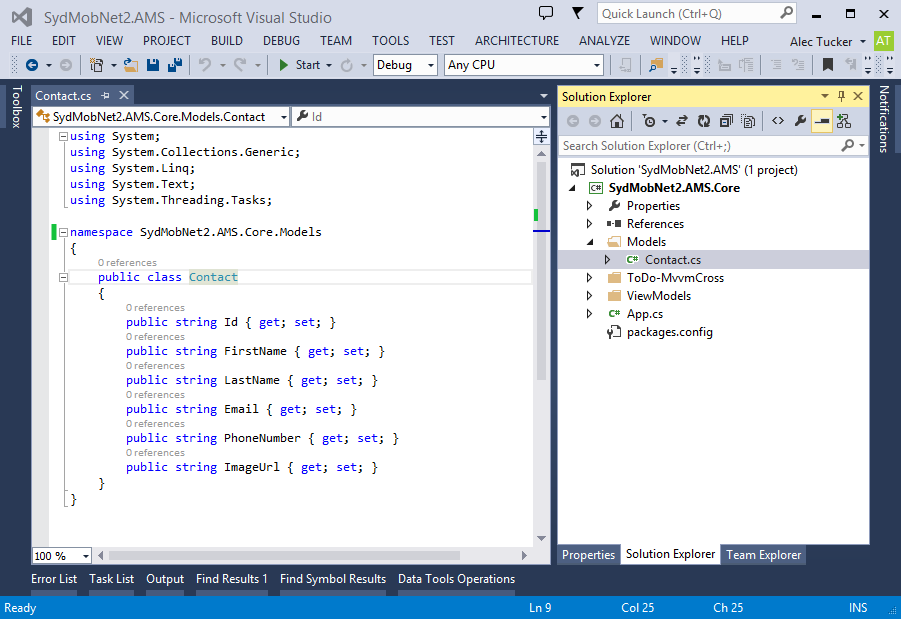Click the AT user avatar badge
This screenshot has width=901, height=619.
tap(883, 41)
